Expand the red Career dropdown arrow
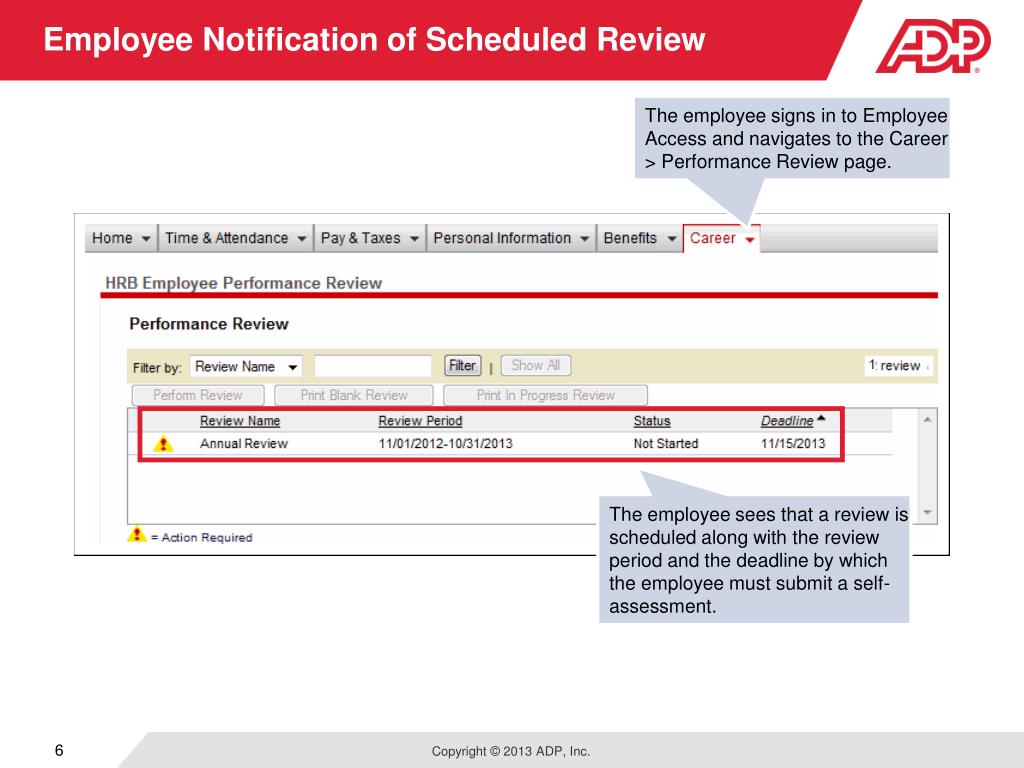 click(750, 240)
